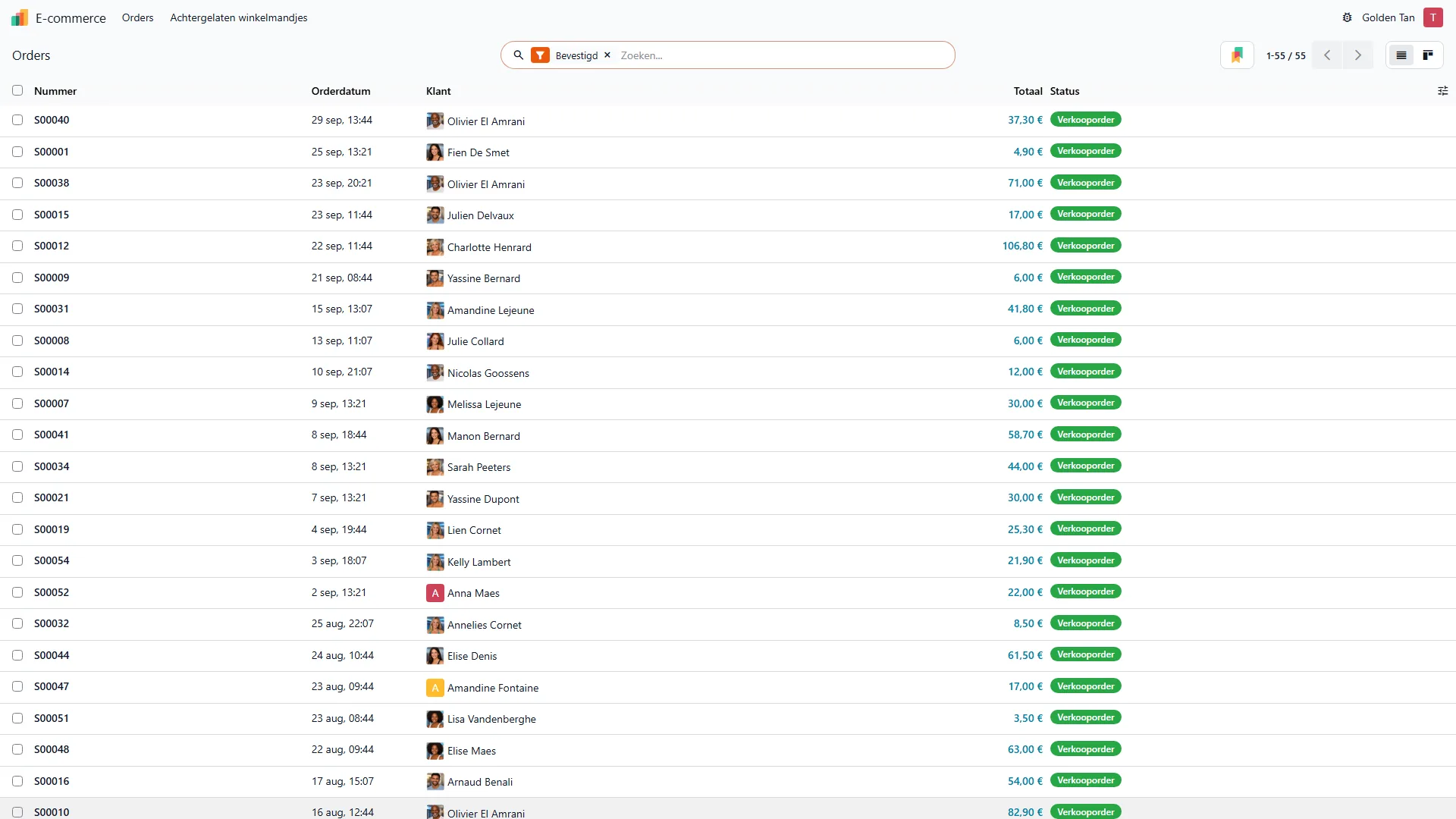The width and height of the screenshot is (1456, 819).
Task: Switch to kanban view
Action: click(x=1428, y=55)
